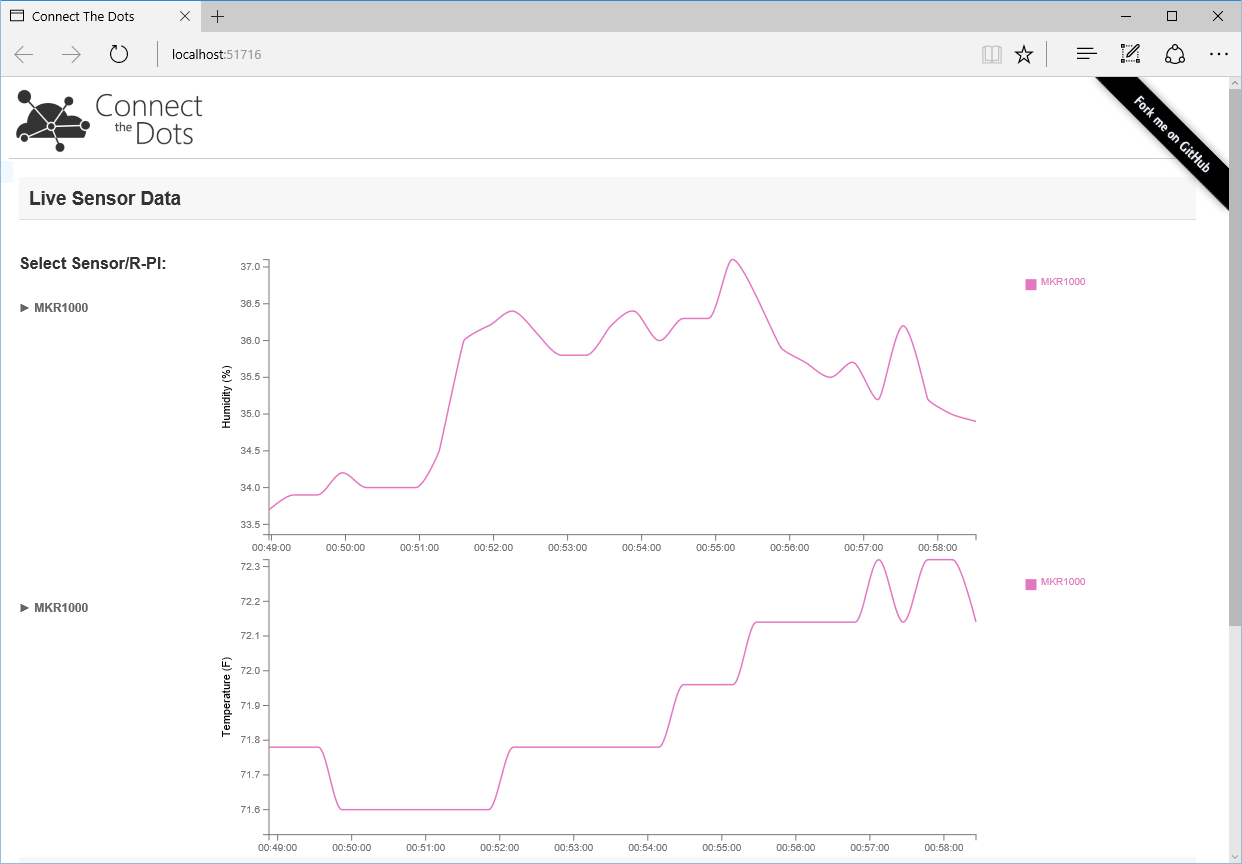1242x864 pixels.
Task: Expand the second MKR1000 sensor entry
Action: [x=54, y=607]
